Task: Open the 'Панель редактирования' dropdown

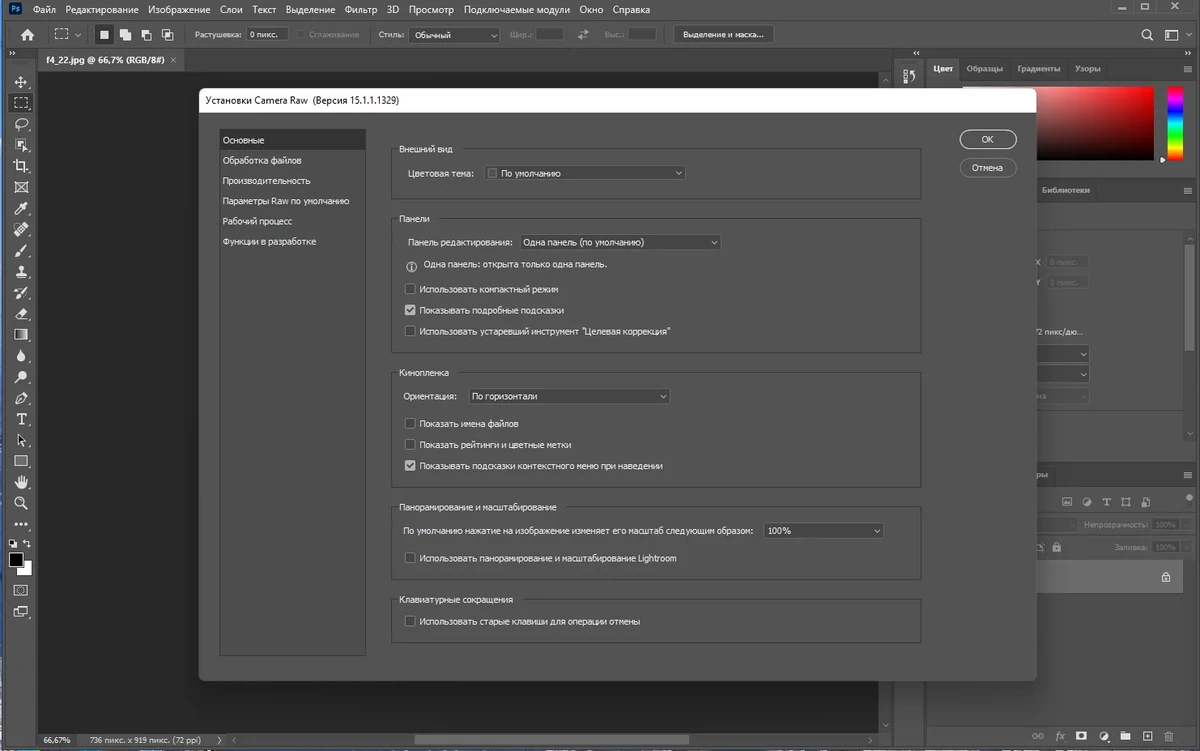Action: [619, 242]
